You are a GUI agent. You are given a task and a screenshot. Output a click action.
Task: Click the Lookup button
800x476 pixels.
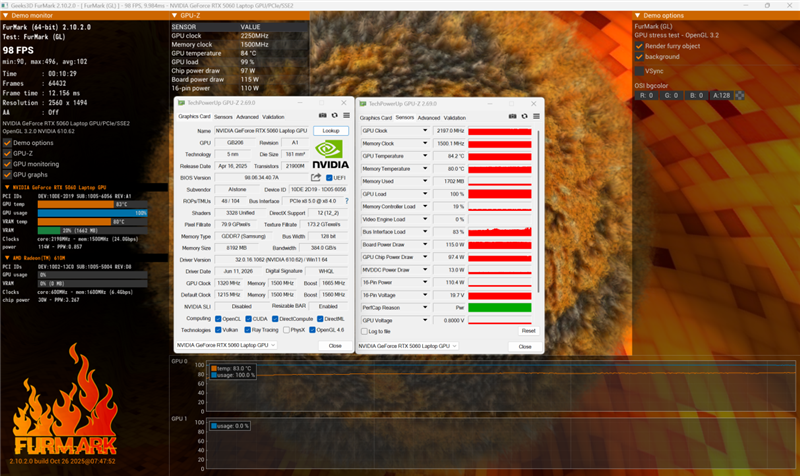331,131
